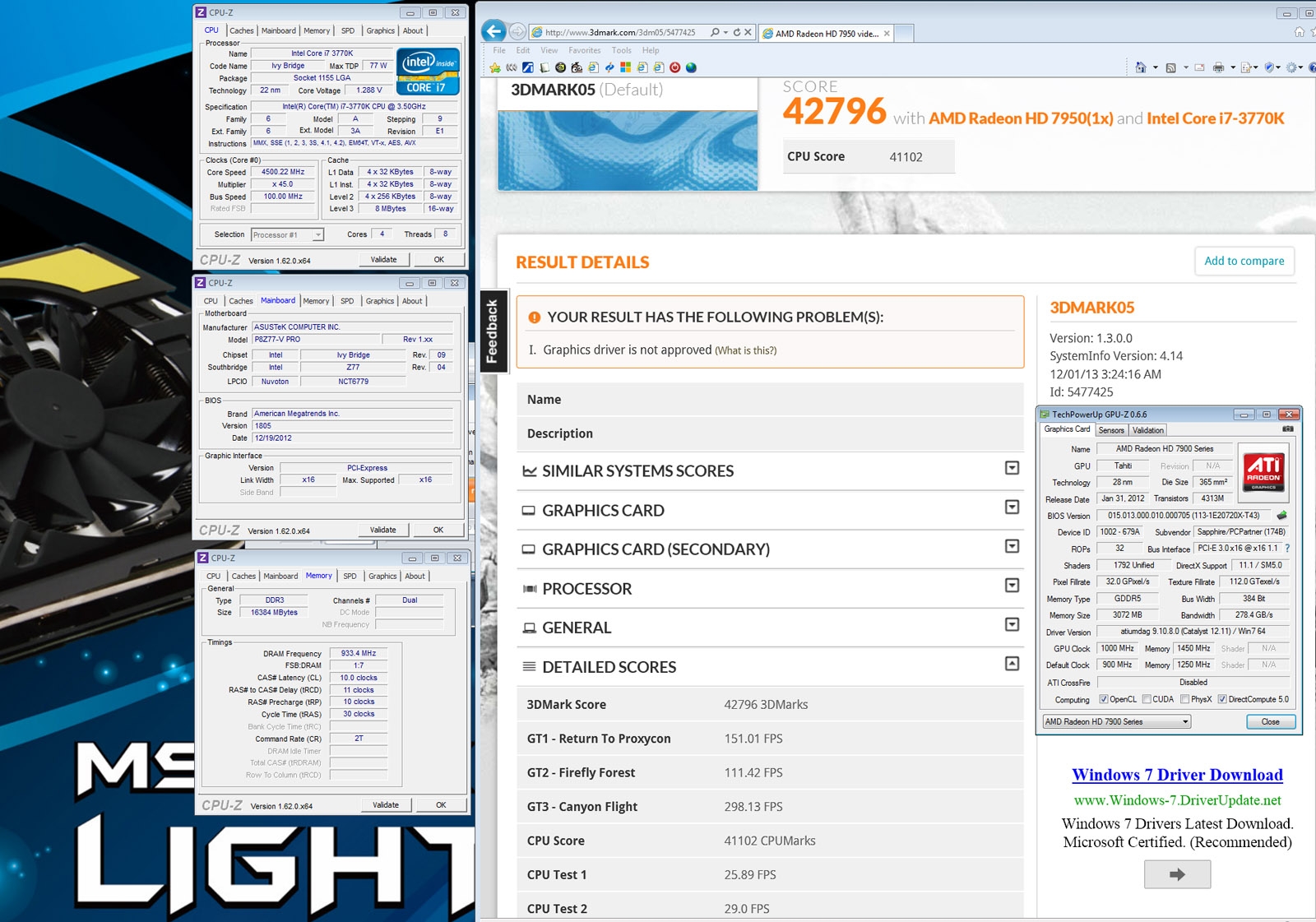Click the address bar search magnifier icon
The height and width of the screenshot is (922, 1316).
click(x=715, y=33)
